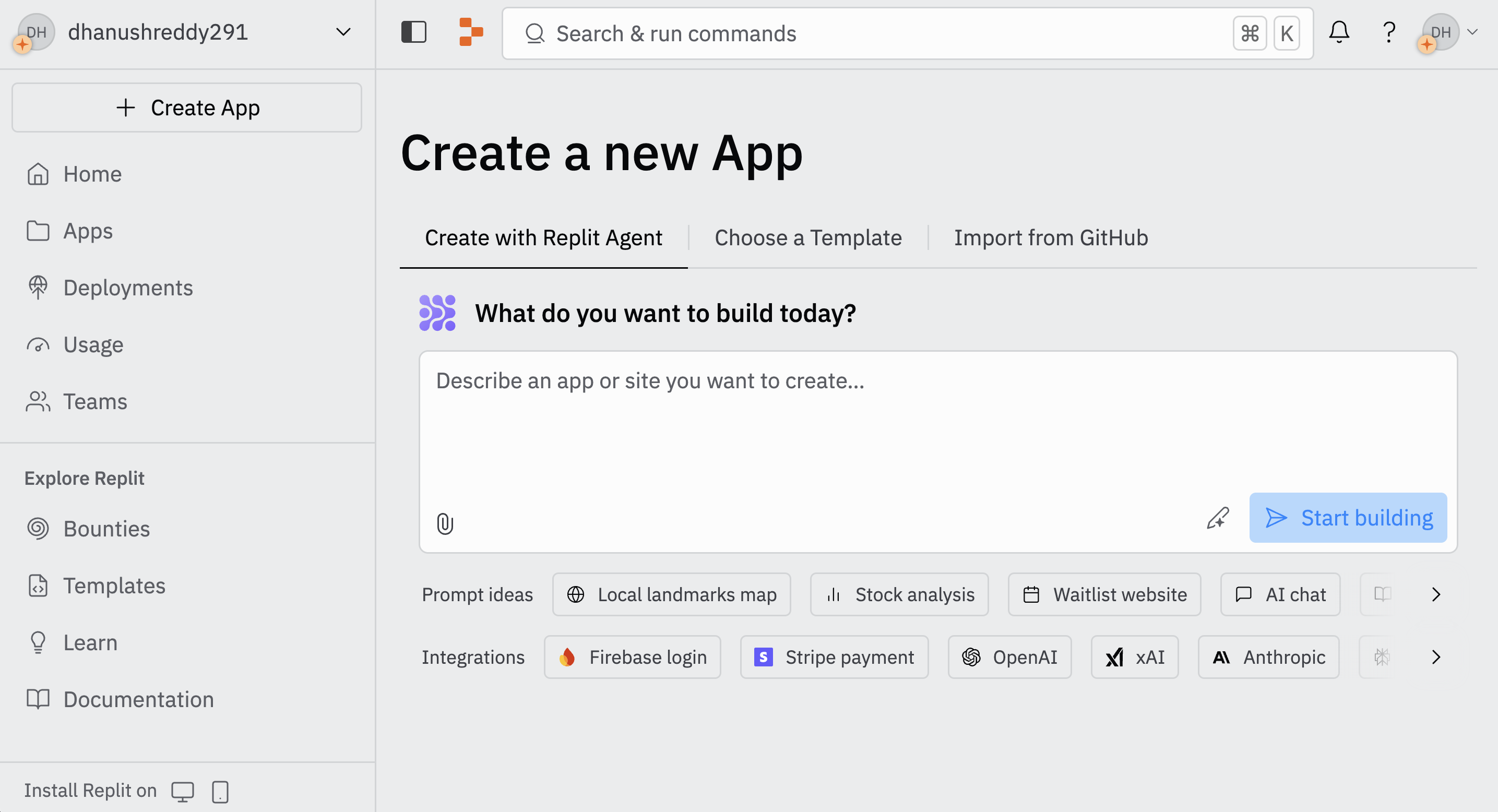This screenshot has height=812, width=1498.
Task: Click the desktop install icon
Action: point(183,791)
